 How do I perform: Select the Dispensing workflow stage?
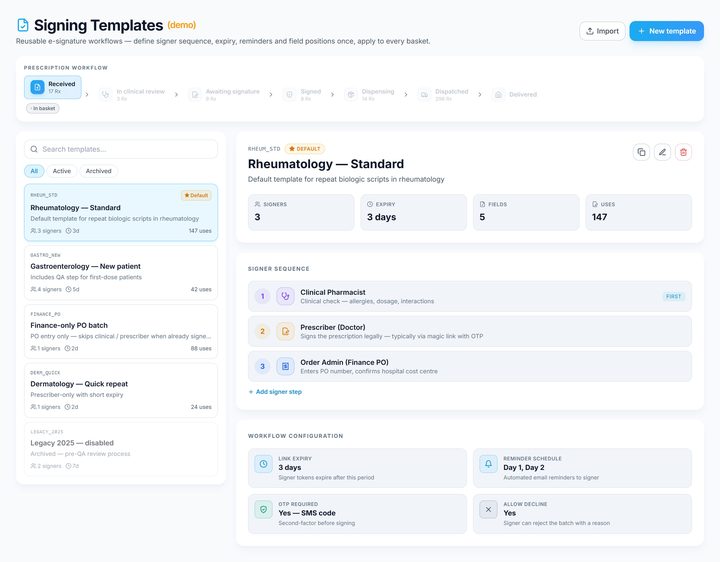370,95
